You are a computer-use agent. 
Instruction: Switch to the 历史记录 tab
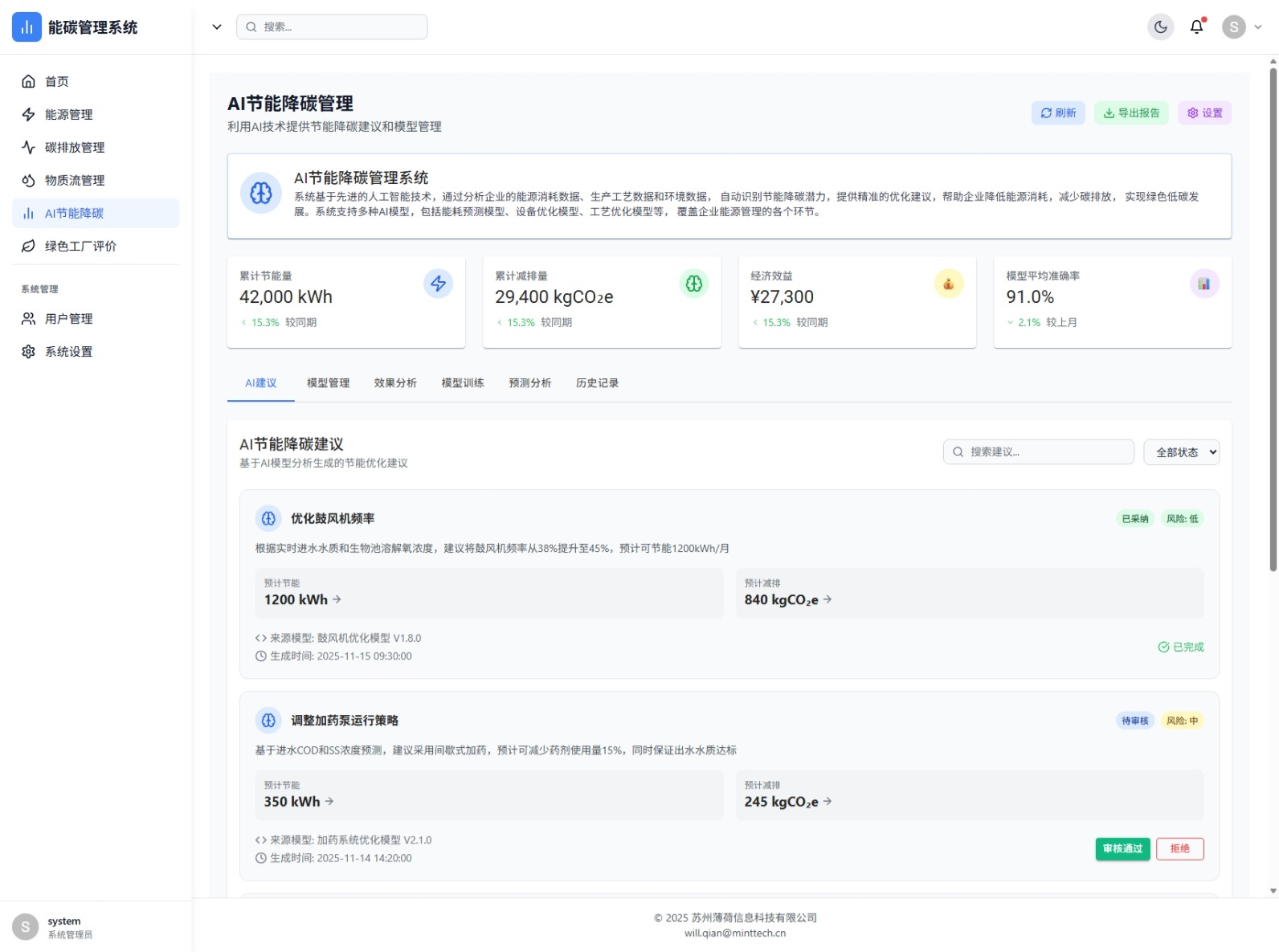597,383
